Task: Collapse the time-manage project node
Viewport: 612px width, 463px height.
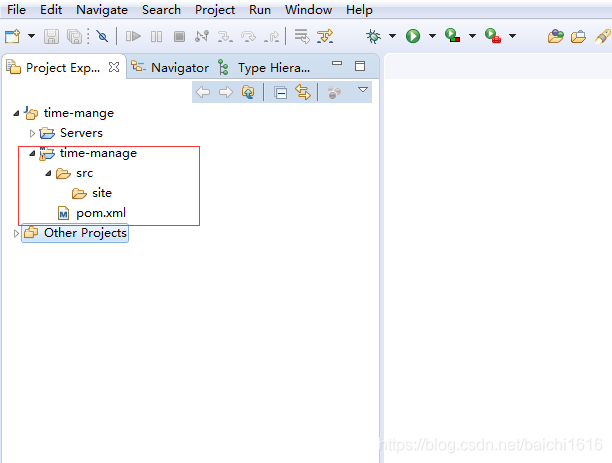Action: coord(32,153)
